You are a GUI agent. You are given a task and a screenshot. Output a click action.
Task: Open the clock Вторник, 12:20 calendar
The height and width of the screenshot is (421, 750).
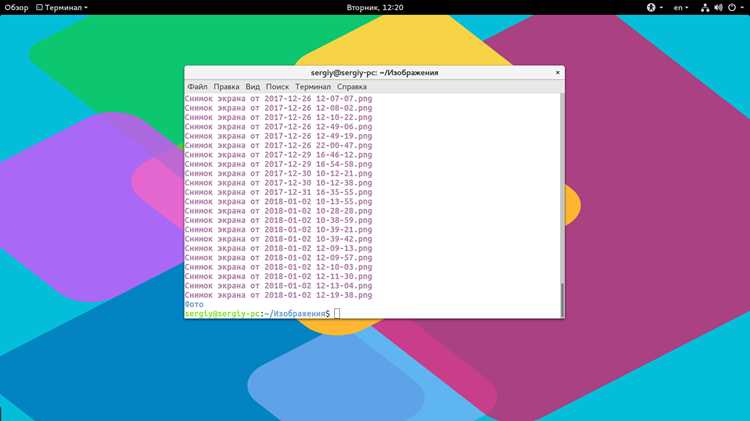coord(375,7)
